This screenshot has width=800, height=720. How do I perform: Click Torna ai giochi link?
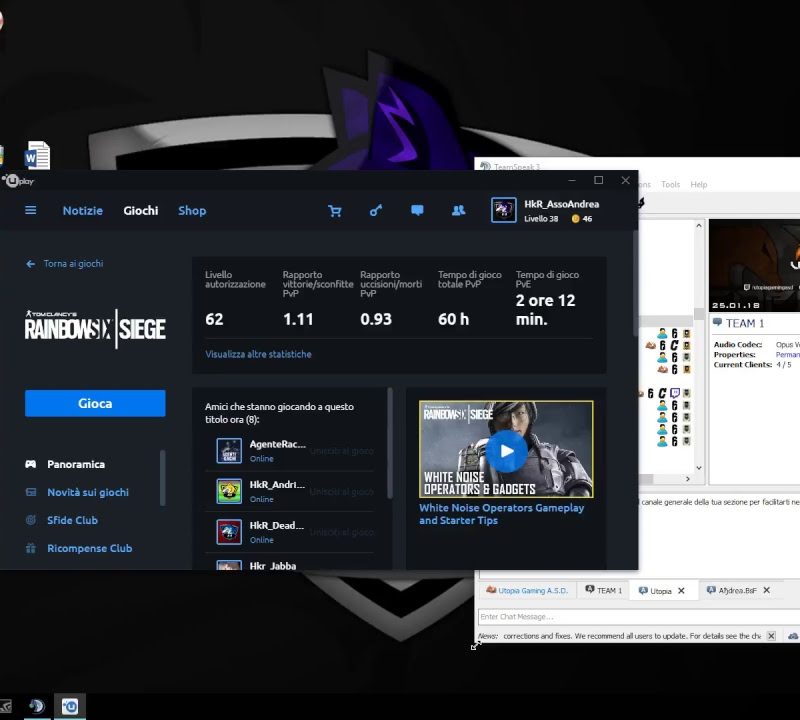click(73, 264)
